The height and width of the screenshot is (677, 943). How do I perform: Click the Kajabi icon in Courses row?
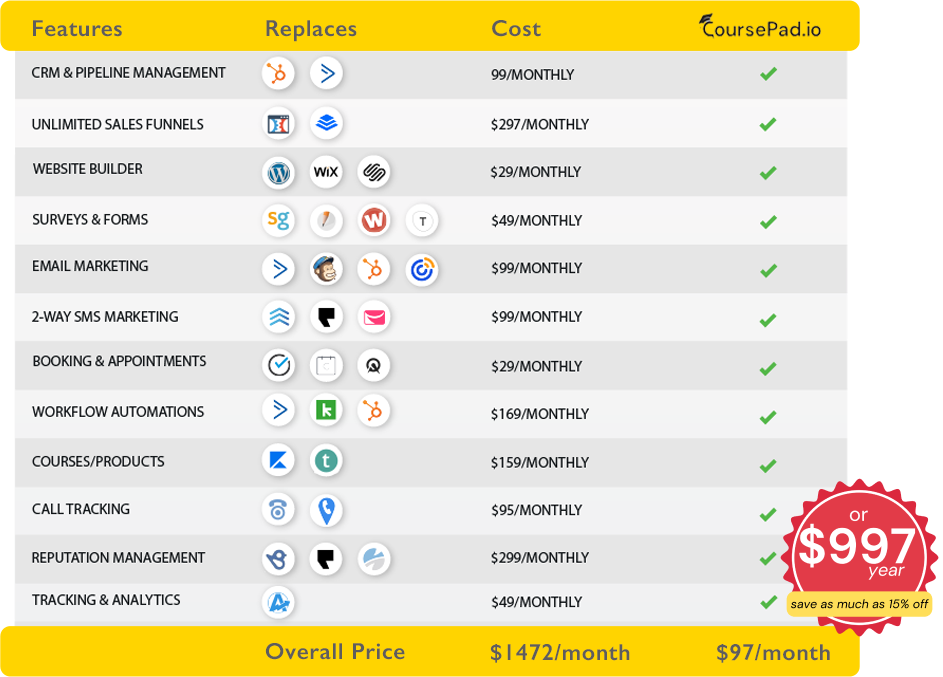pos(278,461)
